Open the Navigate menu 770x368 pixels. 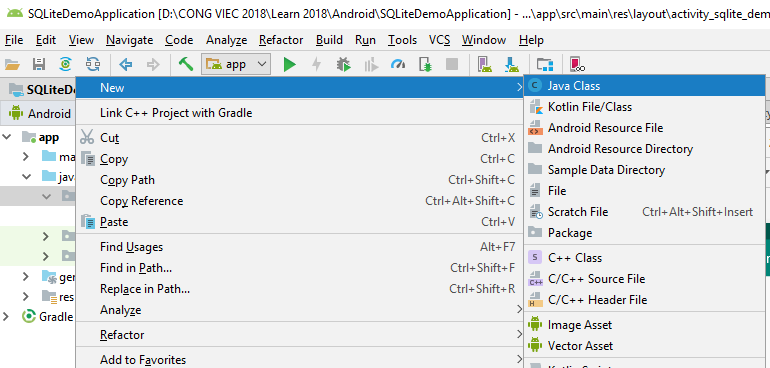point(130,40)
